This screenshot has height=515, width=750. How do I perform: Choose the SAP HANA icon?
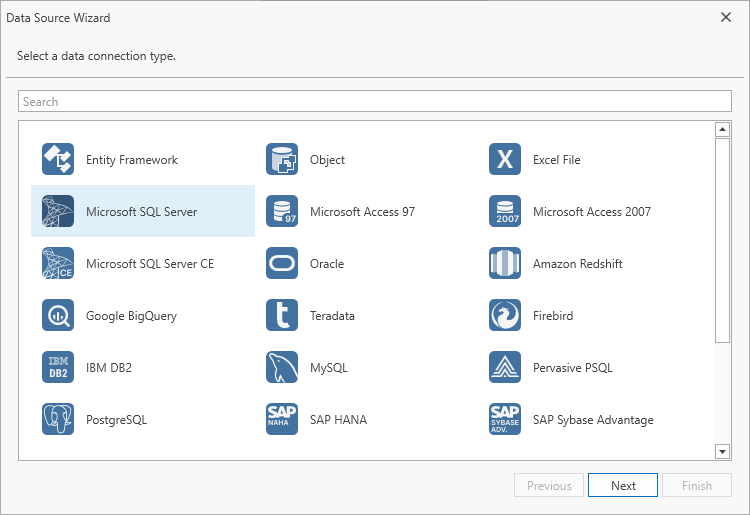(282, 419)
